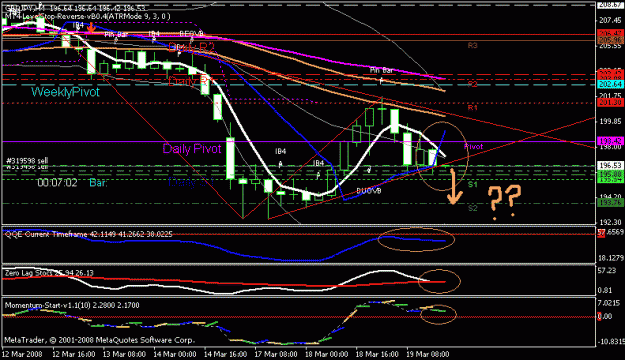625x360 pixels.
Task: Select the IB4 label right of Daily Pivot text
Action: [281, 151]
